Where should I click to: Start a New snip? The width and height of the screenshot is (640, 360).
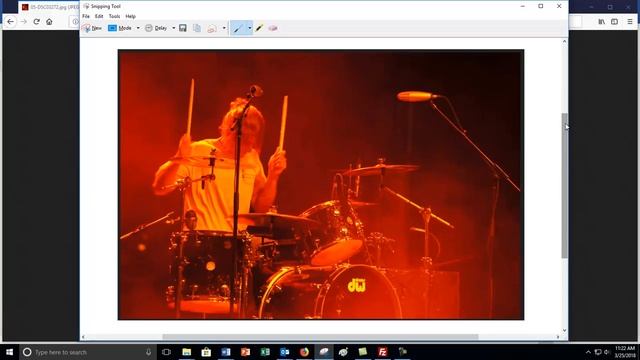[x=92, y=28]
